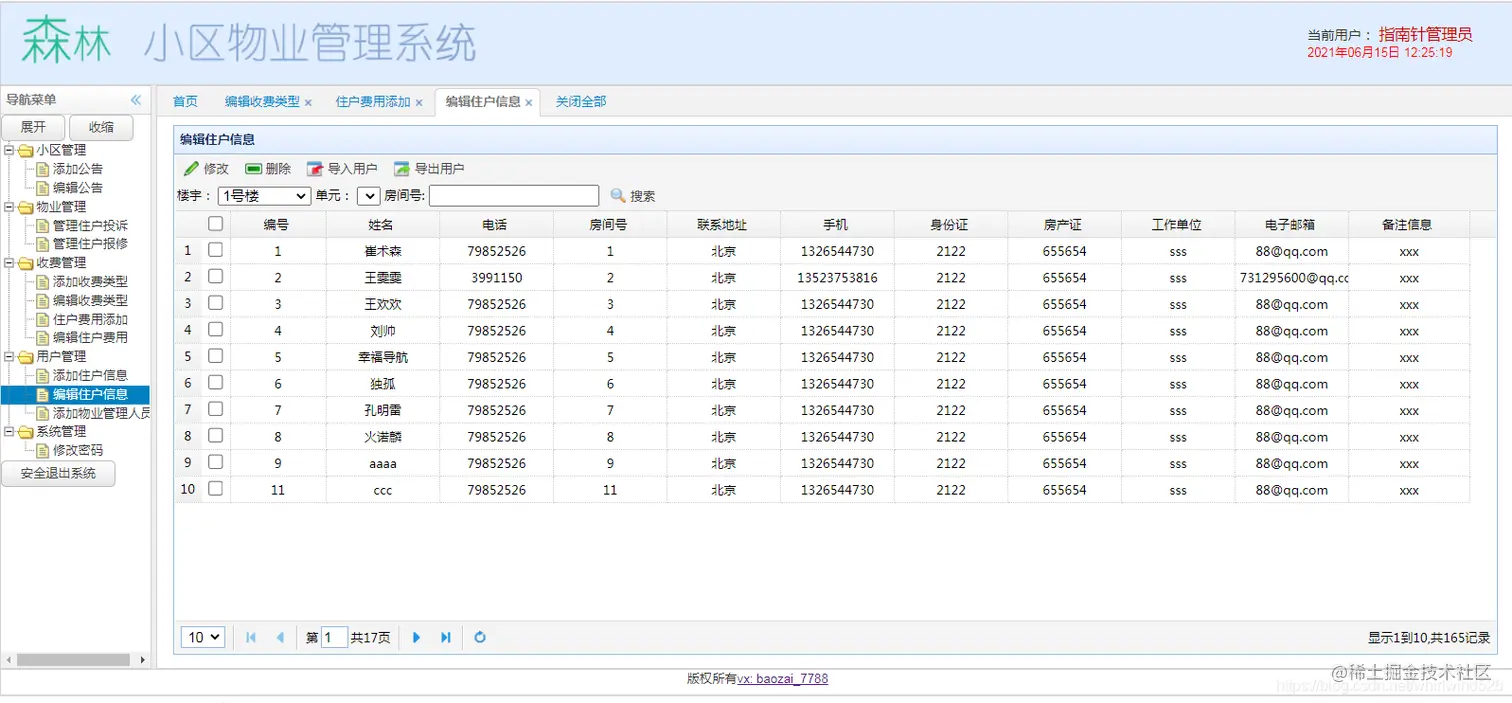Image resolution: width=1512 pixels, height=703 pixels.
Task: Go to first page of records
Action: tap(250, 637)
